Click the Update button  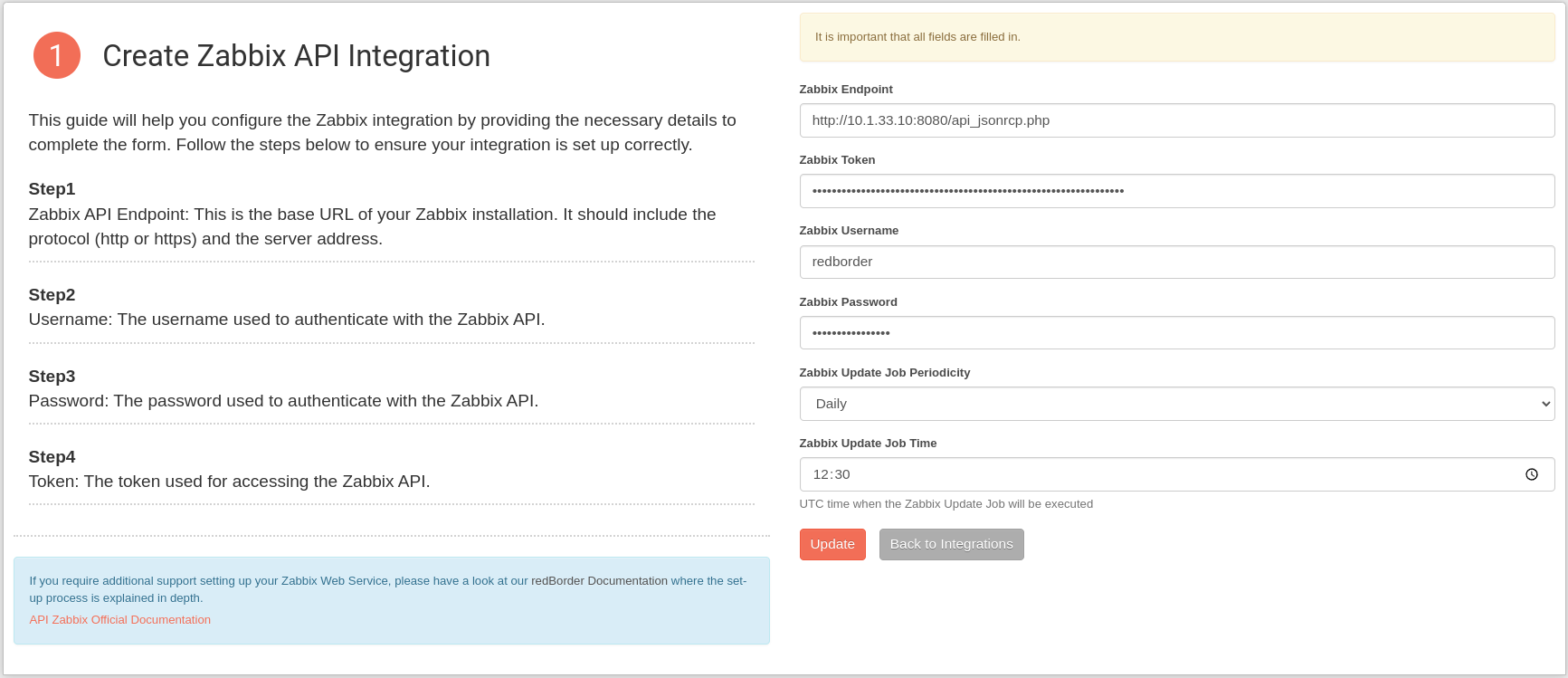(x=832, y=544)
